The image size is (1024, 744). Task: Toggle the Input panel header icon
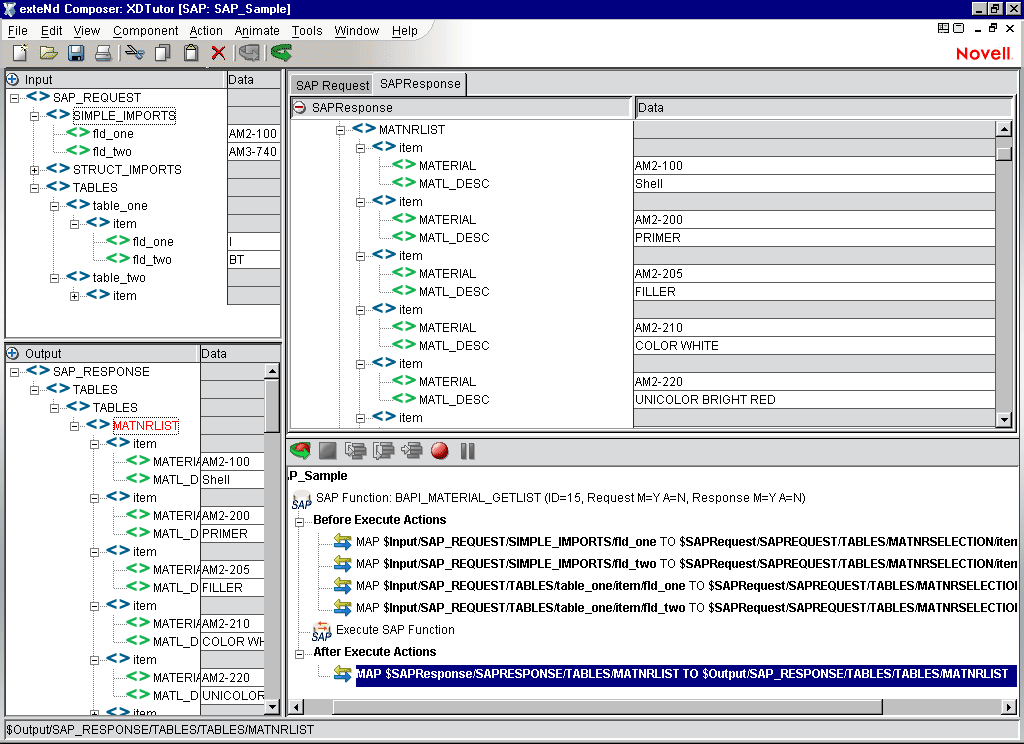coord(13,80)
